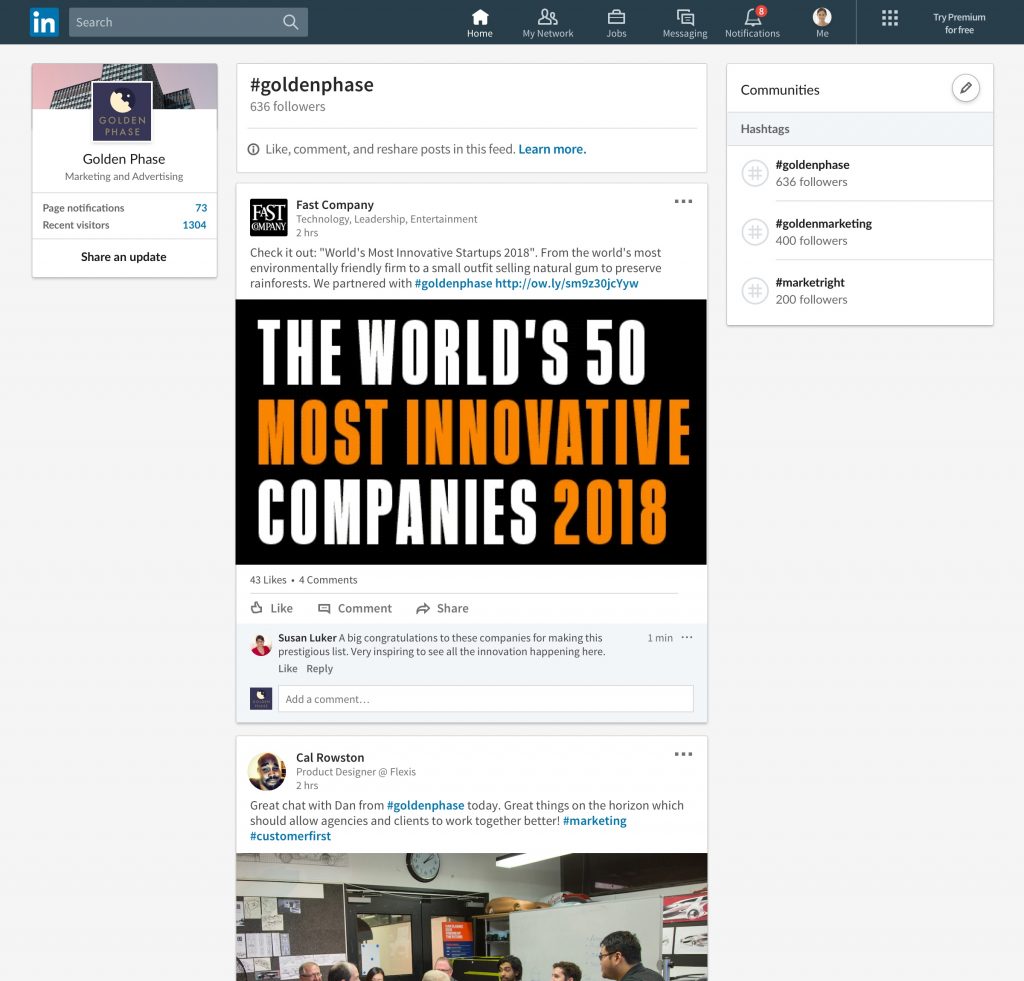Go to My Network
1024x981 pixels.
(x=548, y=22)
